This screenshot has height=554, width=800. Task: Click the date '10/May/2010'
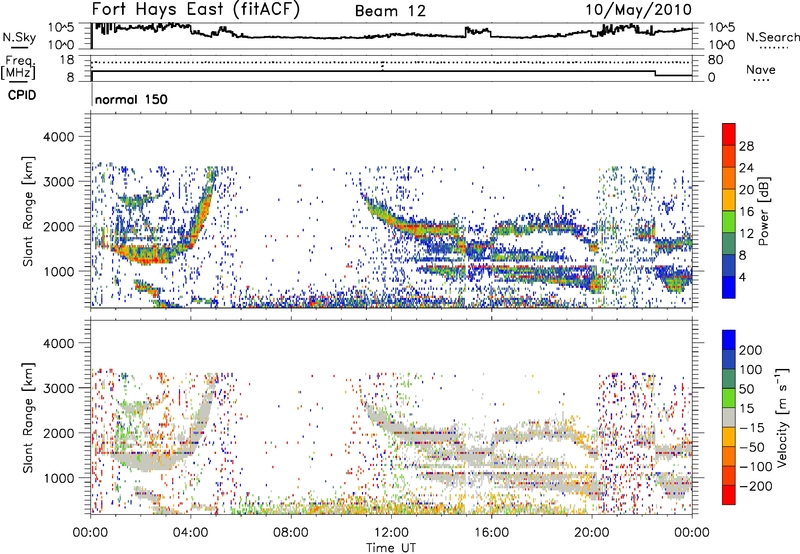click(x=638, y=10)
